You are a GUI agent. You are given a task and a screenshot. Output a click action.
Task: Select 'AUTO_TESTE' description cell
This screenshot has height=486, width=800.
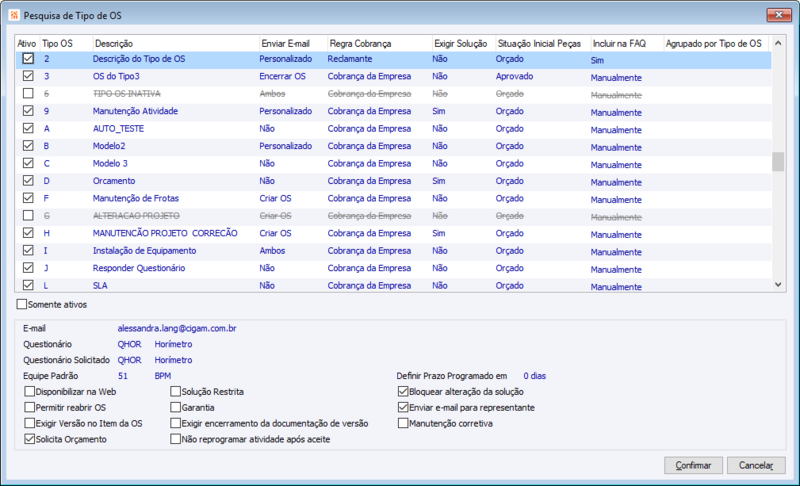coord(118,129)
